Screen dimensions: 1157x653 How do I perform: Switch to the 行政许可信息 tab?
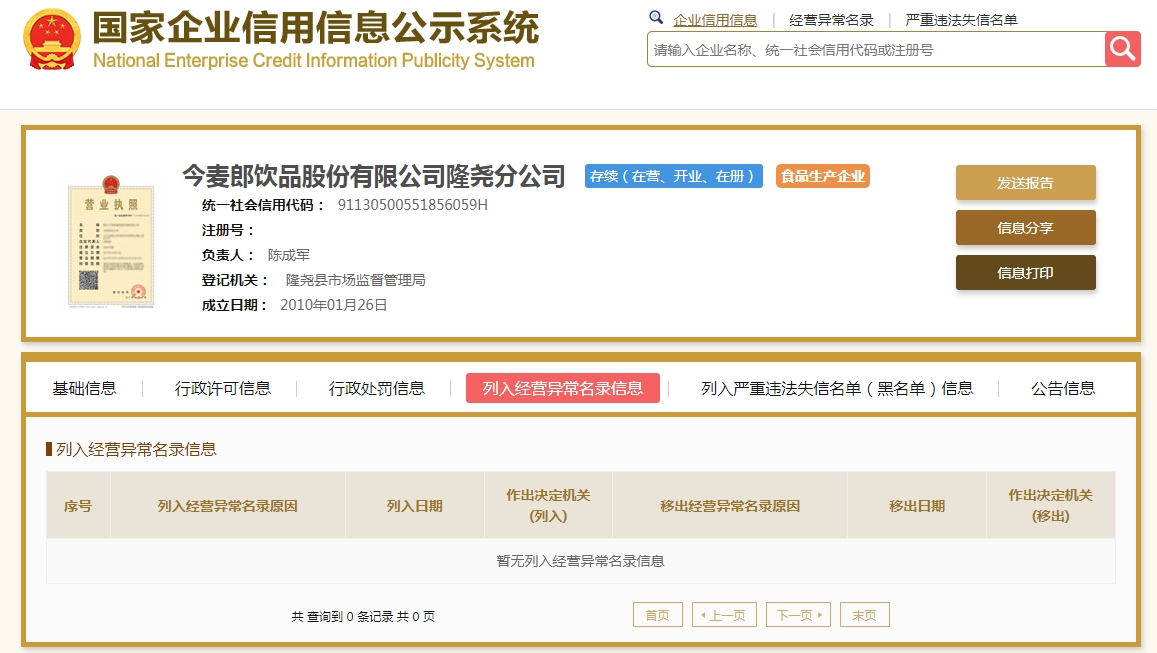223,388
